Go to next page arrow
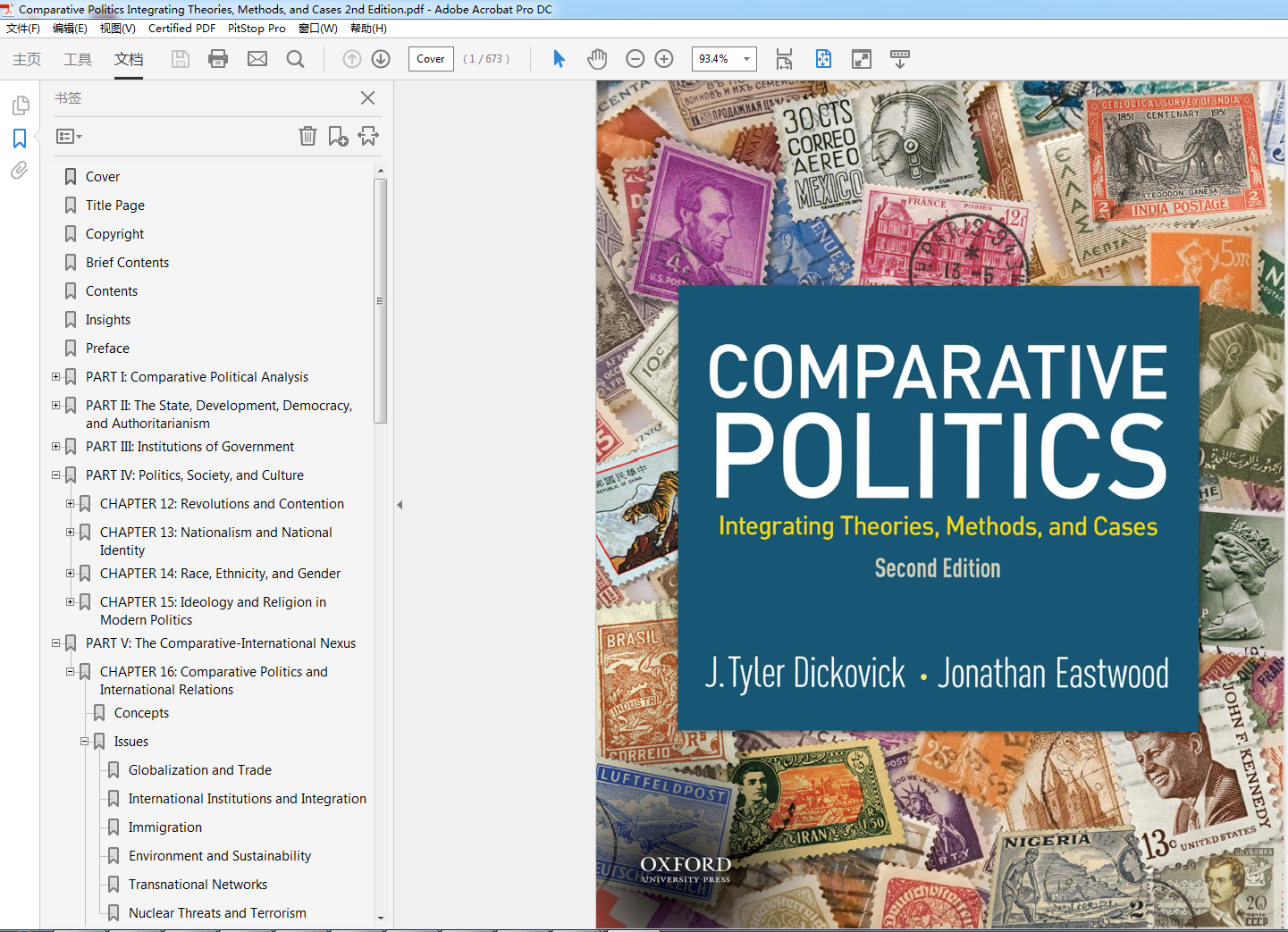 (381, 59)
